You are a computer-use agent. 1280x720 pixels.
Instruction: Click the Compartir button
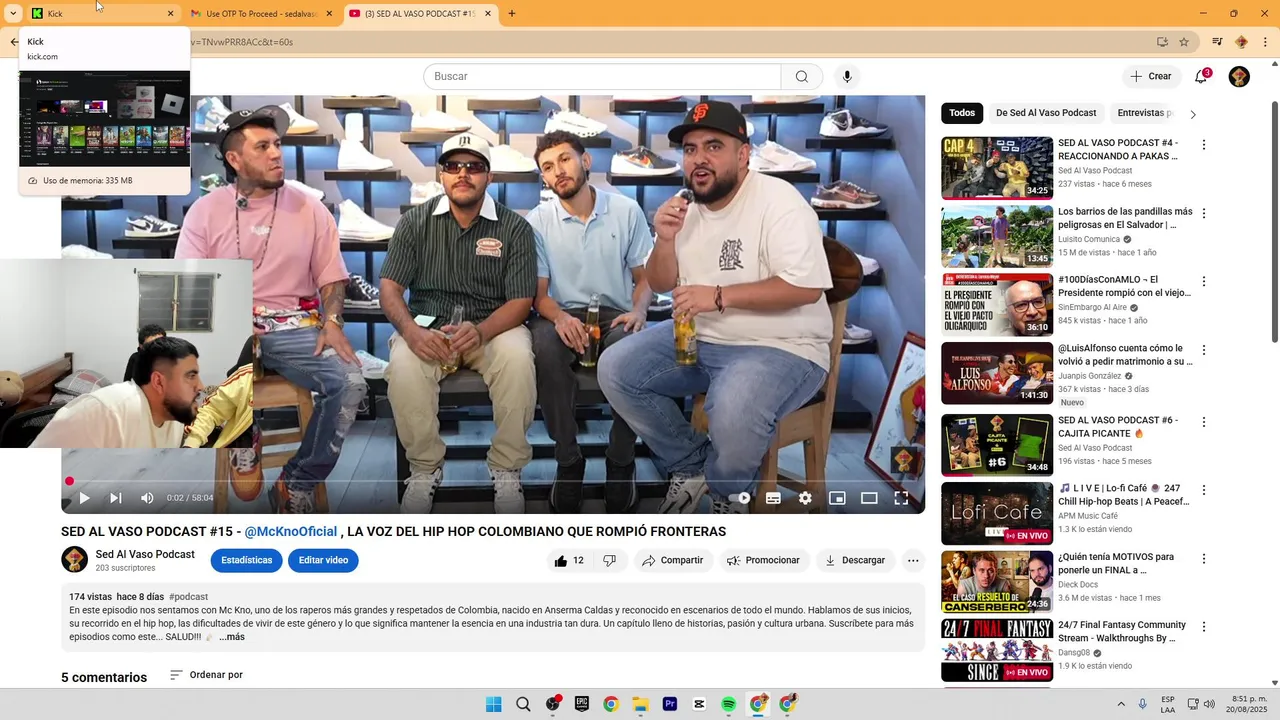pyautogui.click(x=673, y=561)
